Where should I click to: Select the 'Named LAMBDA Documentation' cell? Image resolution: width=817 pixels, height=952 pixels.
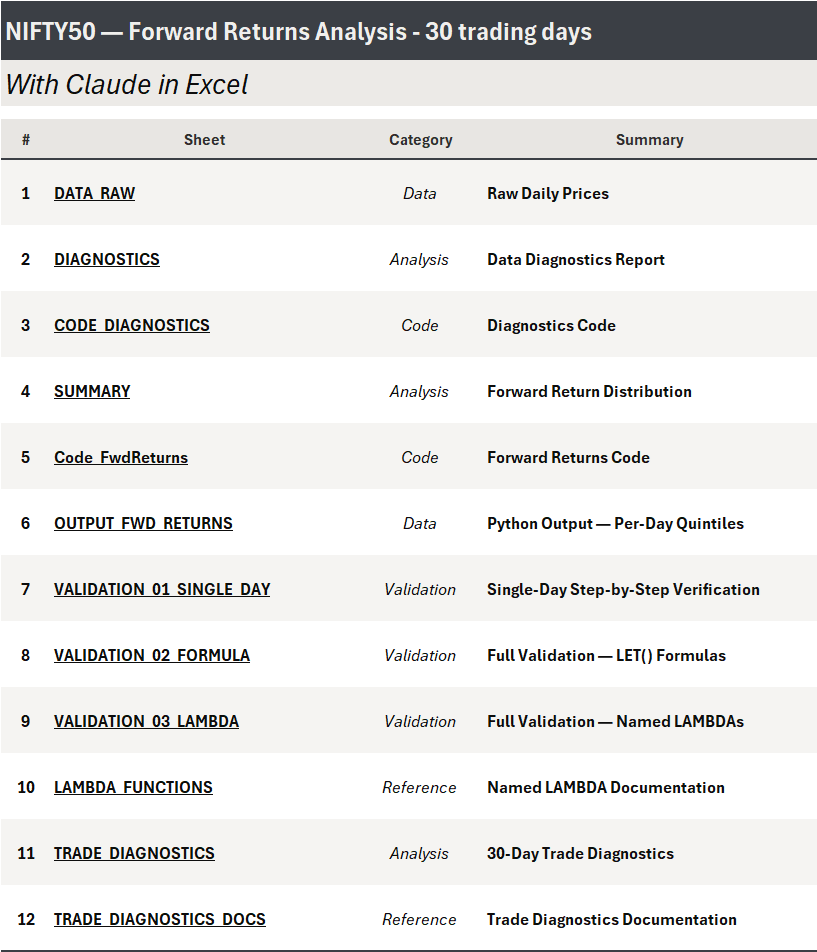pyautogui.click(x=606, y=787)
